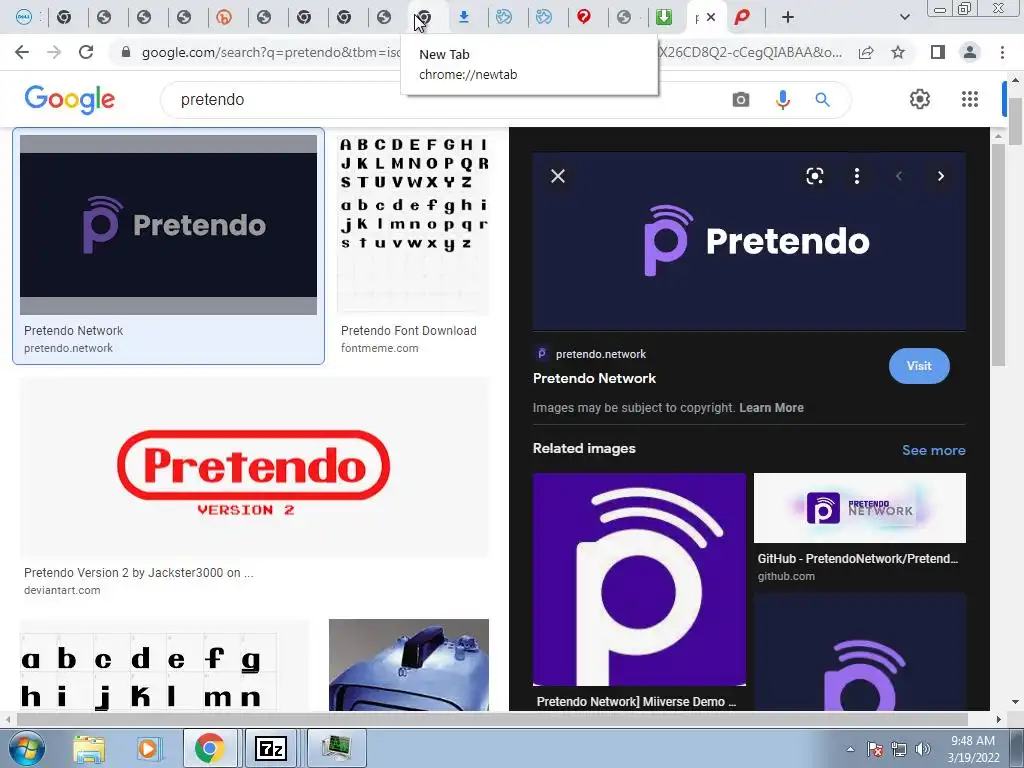Click 'See more' related images

click(x=934, y=450)
